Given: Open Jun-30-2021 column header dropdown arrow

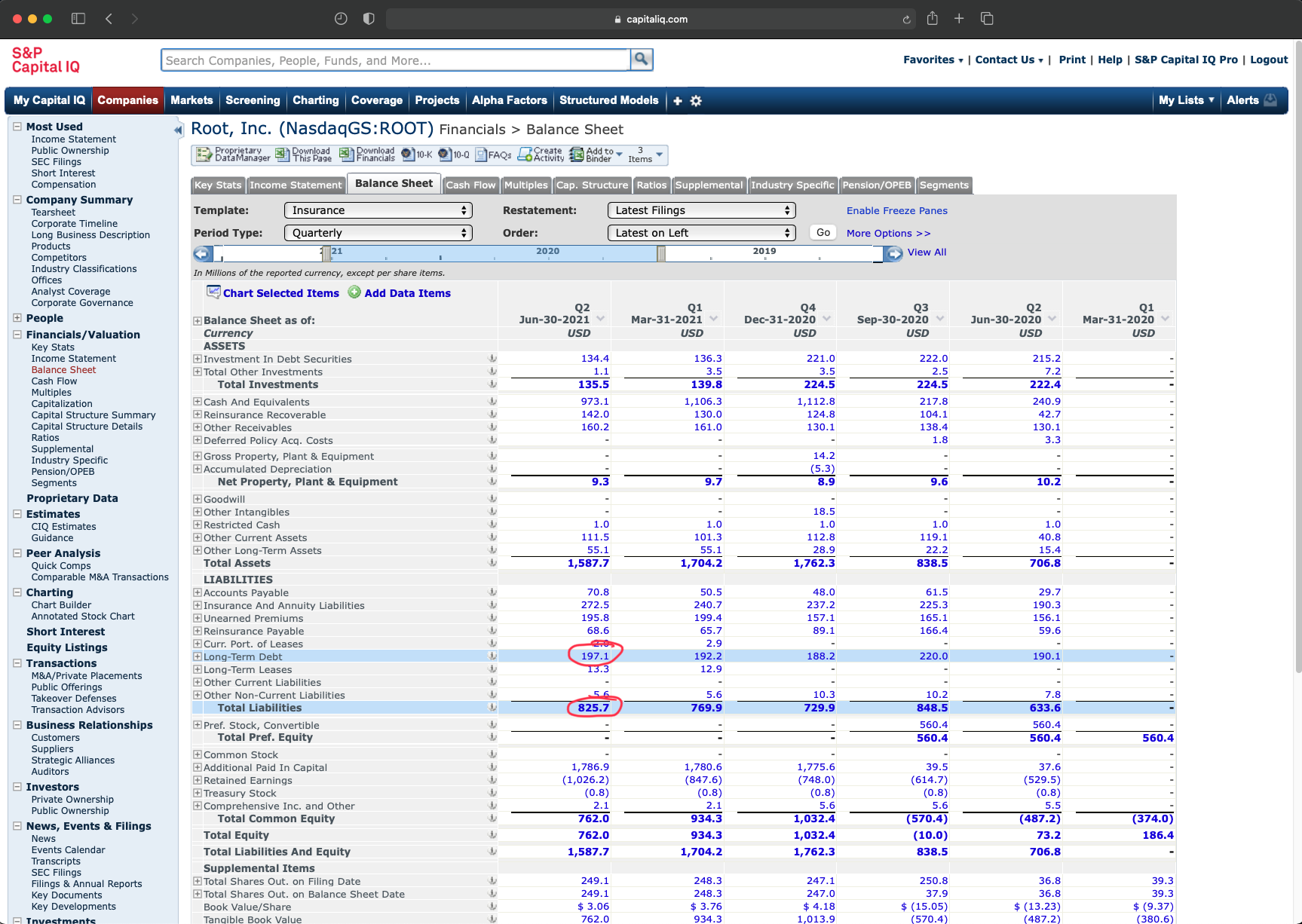Looking at the screenshot, I should [x=601, y=319].
